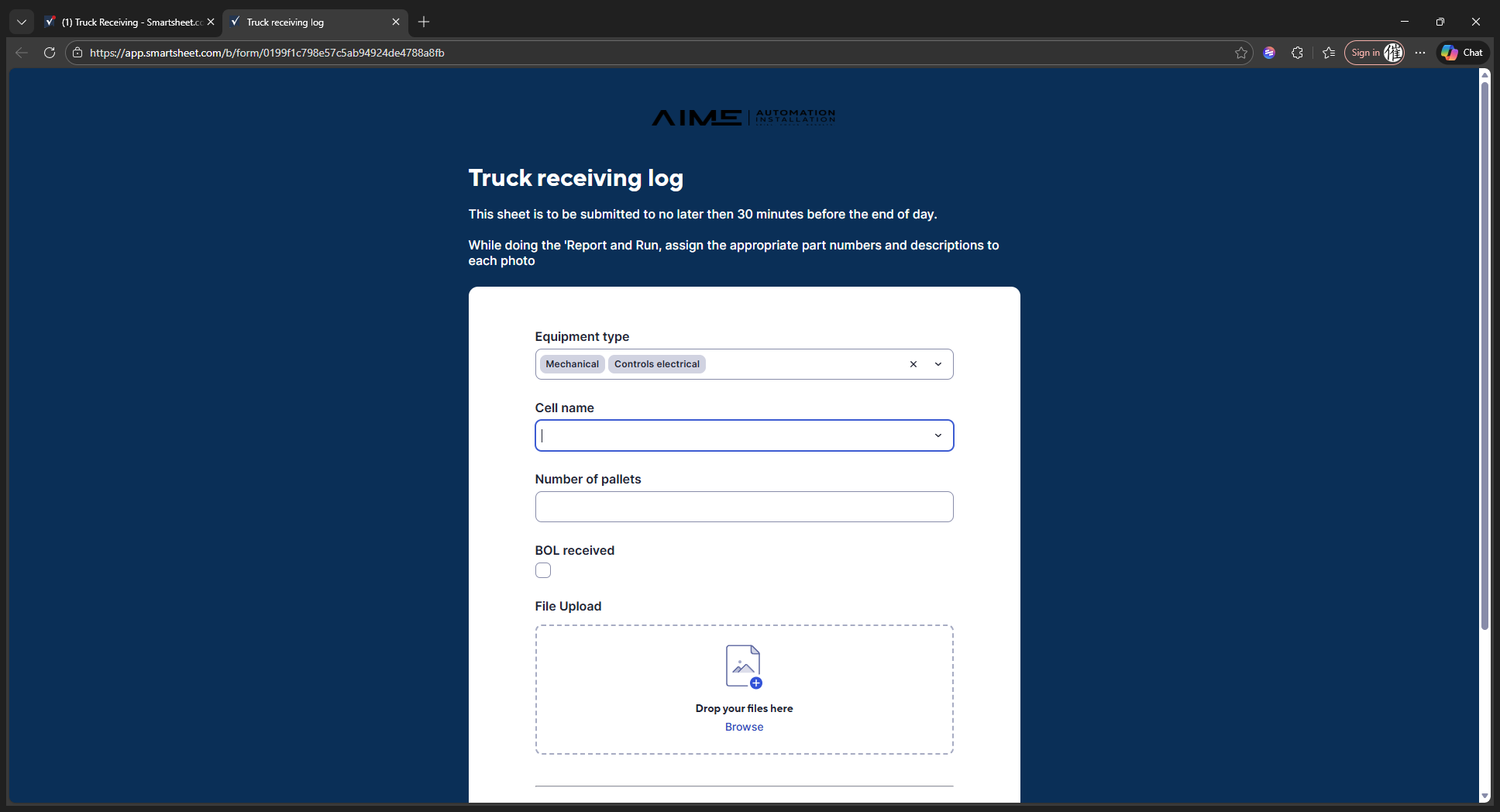
Task: Open the tab search chevron
Action: (22, 22)
